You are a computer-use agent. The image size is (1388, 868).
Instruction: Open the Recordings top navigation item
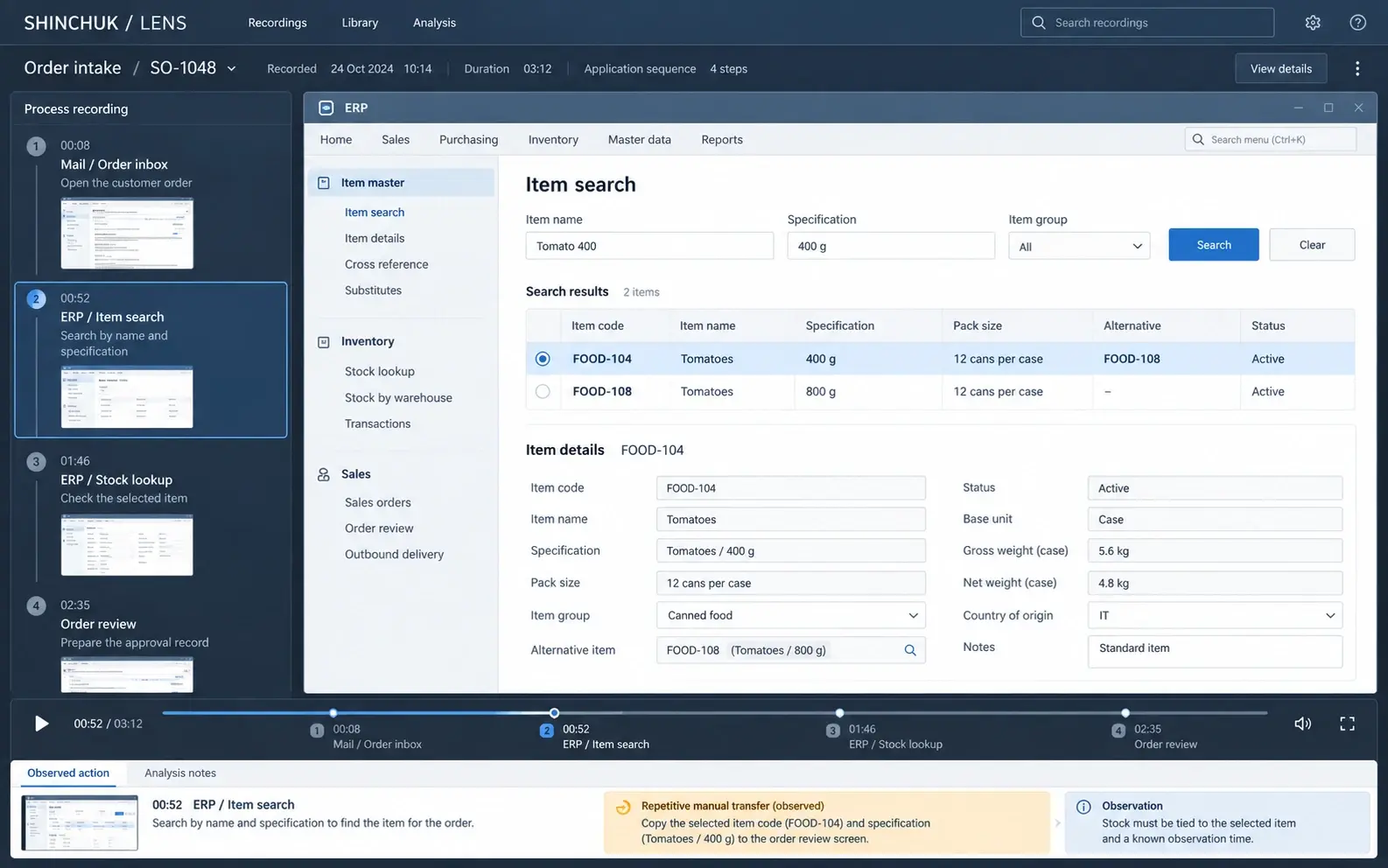pos(277,23)
